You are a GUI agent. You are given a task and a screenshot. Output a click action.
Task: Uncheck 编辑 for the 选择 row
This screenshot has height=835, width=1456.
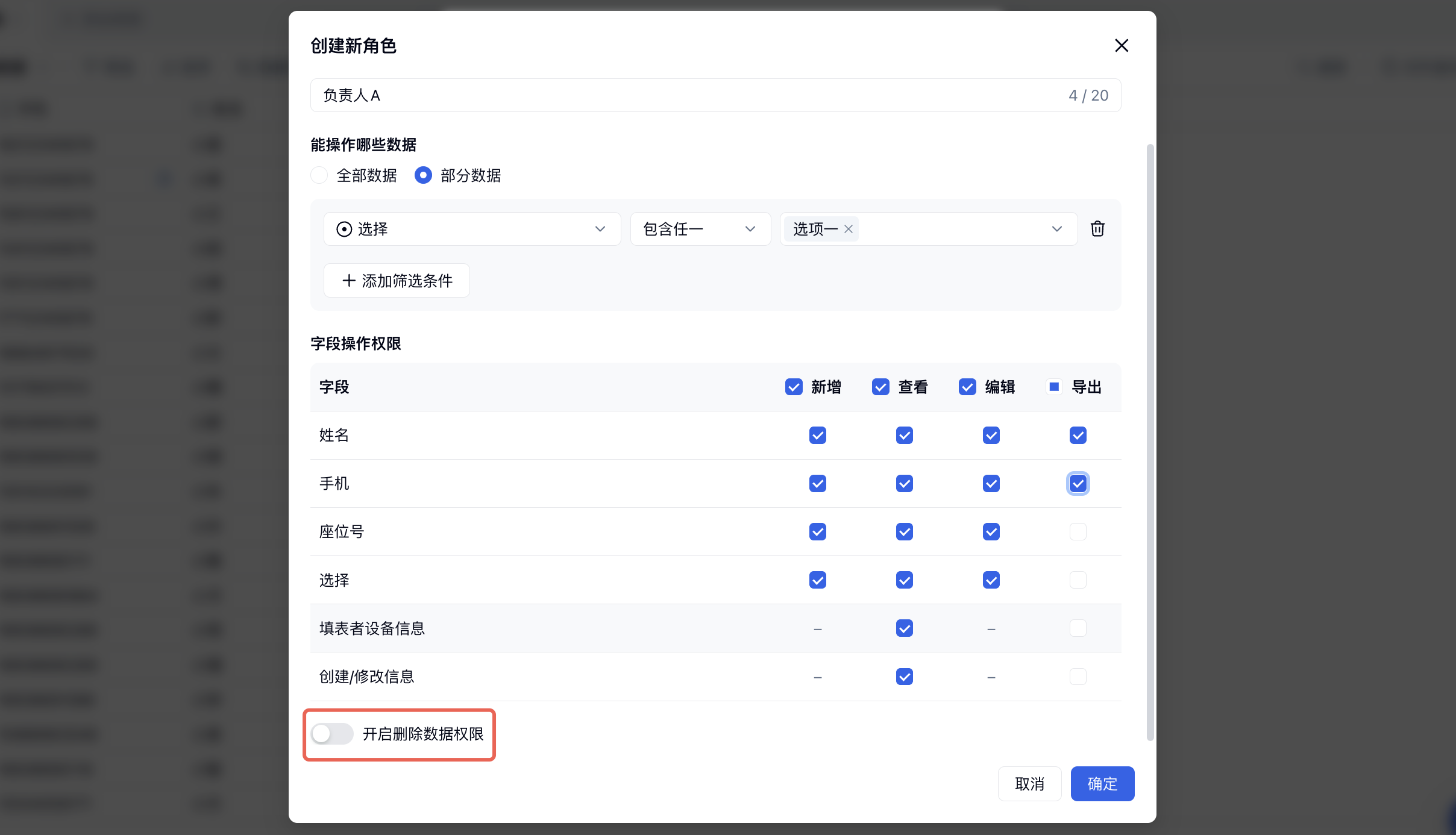click(x=991, y=580)
